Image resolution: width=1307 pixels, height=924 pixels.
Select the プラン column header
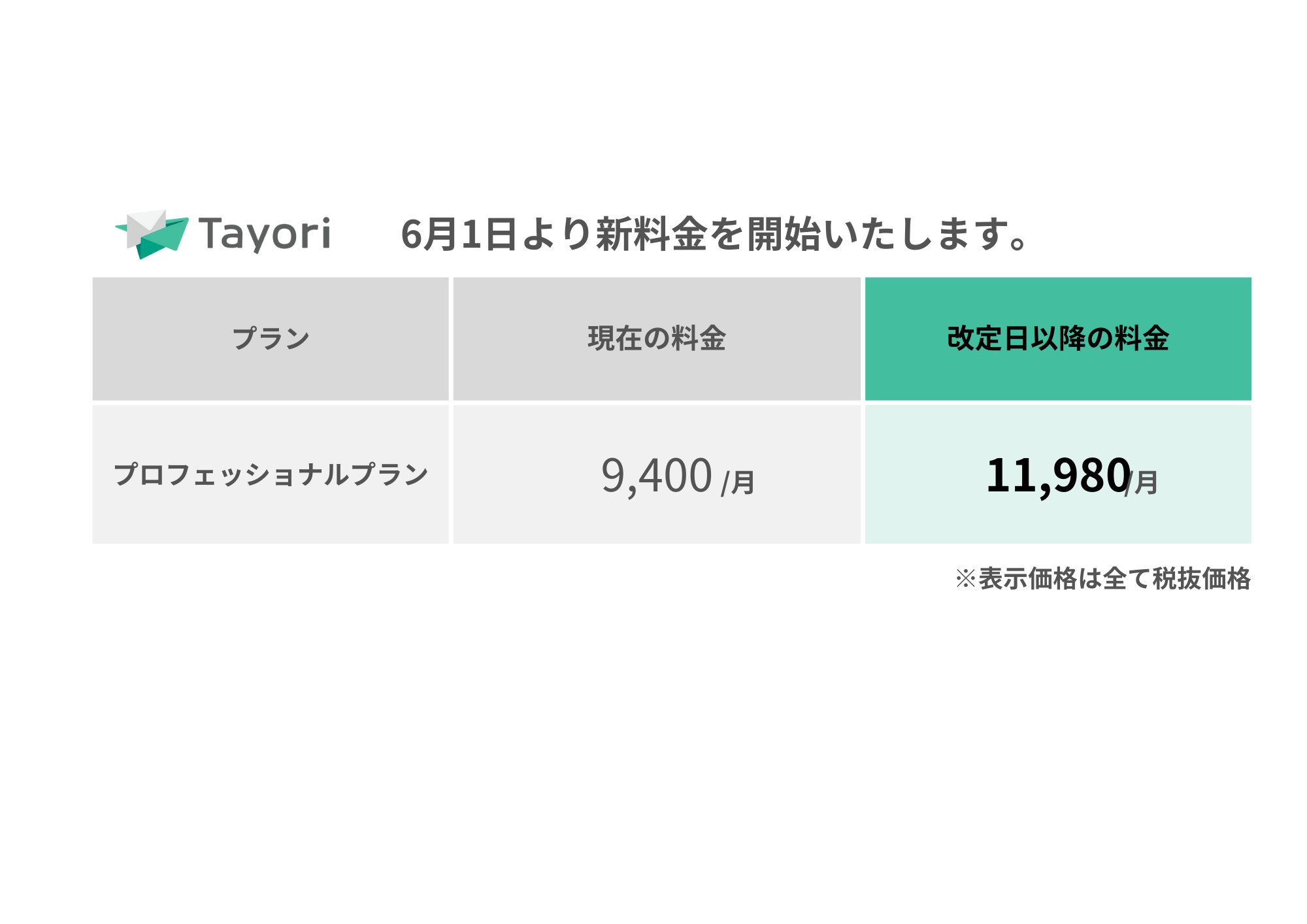point(271,338)
